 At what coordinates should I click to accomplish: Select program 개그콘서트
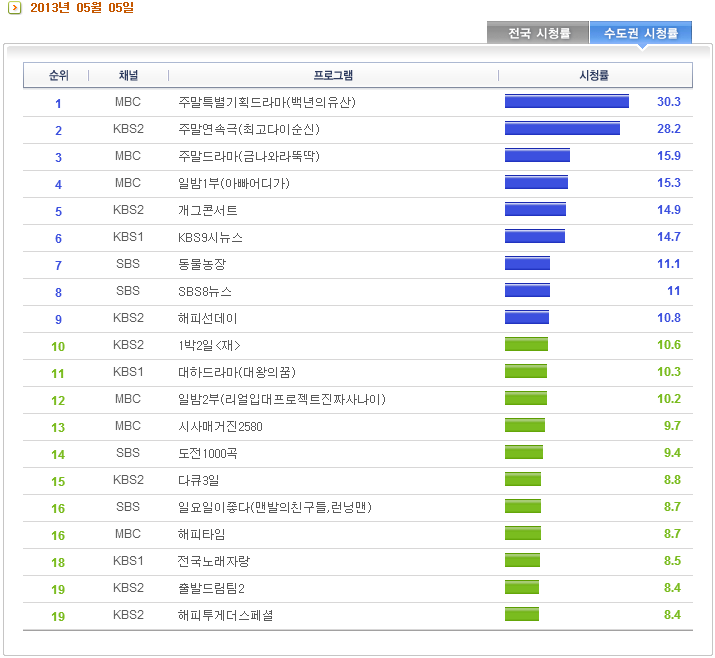pos(208,210)
